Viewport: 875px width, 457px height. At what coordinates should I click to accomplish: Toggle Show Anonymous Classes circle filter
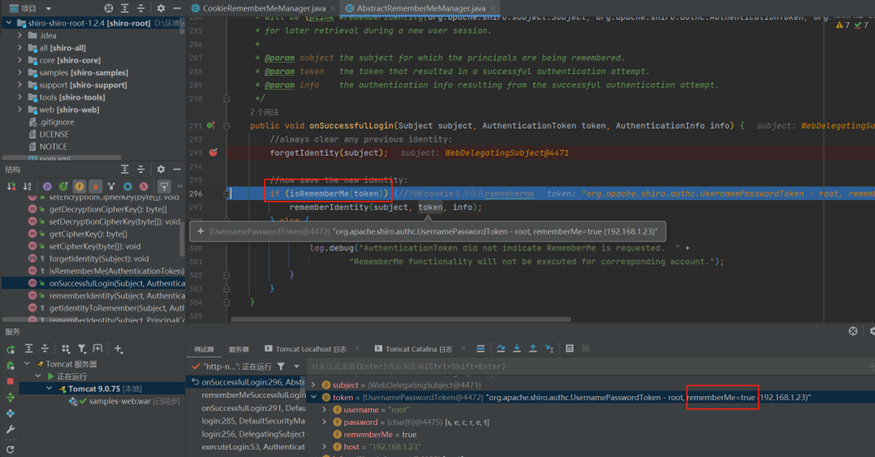[x=128, y=186]
